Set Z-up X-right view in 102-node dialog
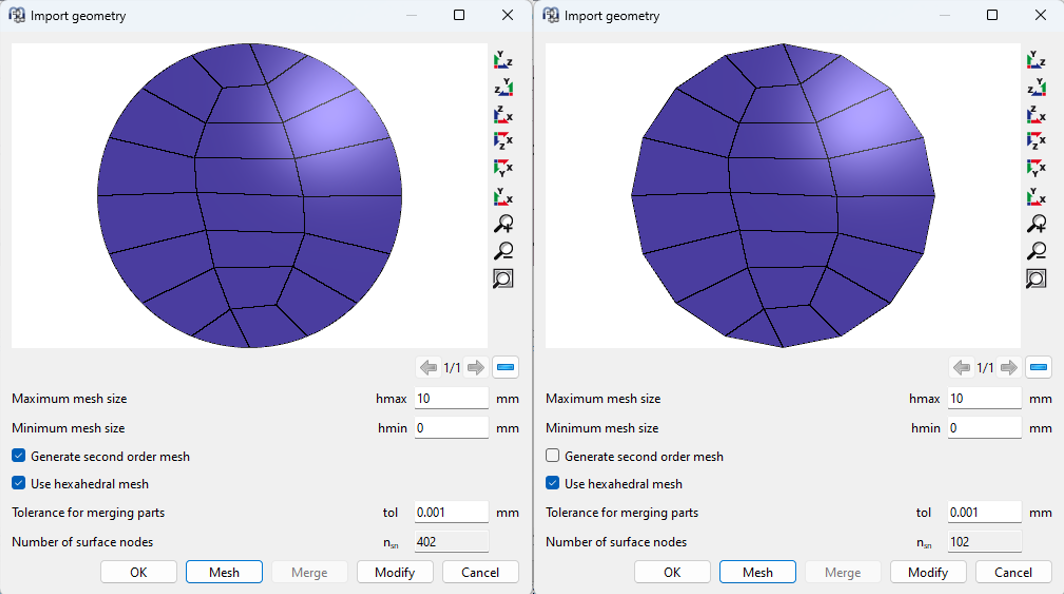 pyautogui.click(x=1036, y=114)
